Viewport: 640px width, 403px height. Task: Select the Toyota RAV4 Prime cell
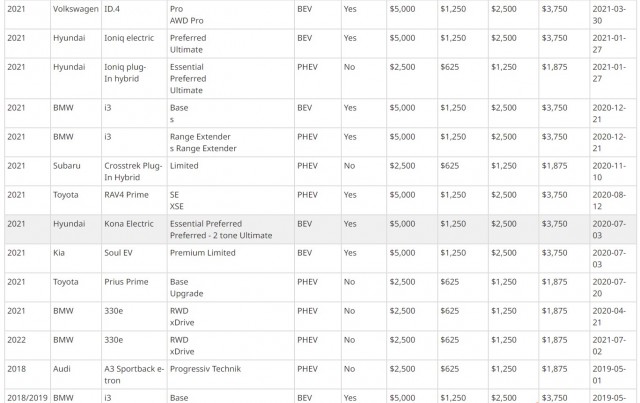tap(134, 200)
